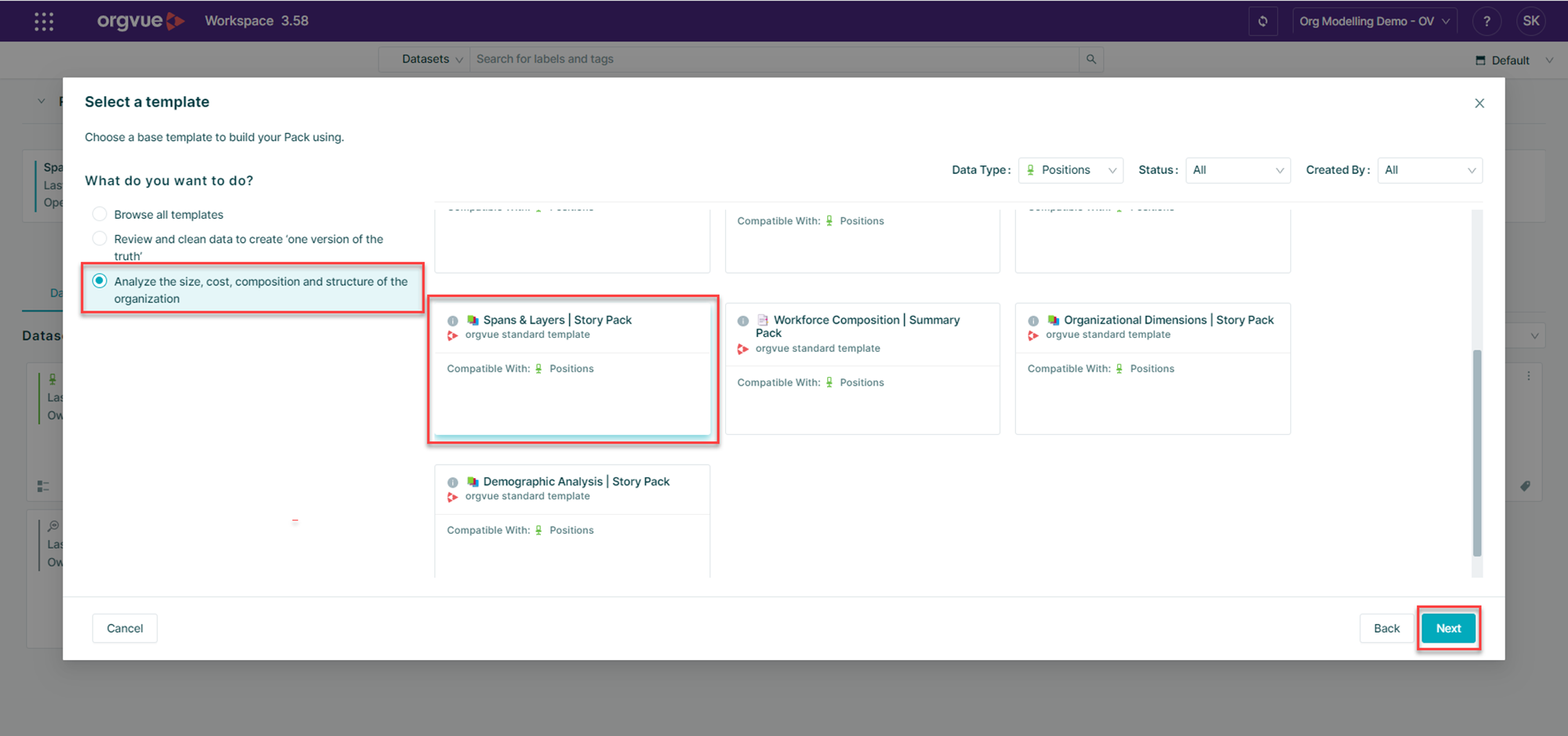Select Demographic Analysis | Story Pack template
1568x736 pixels.
coord(572,521)
